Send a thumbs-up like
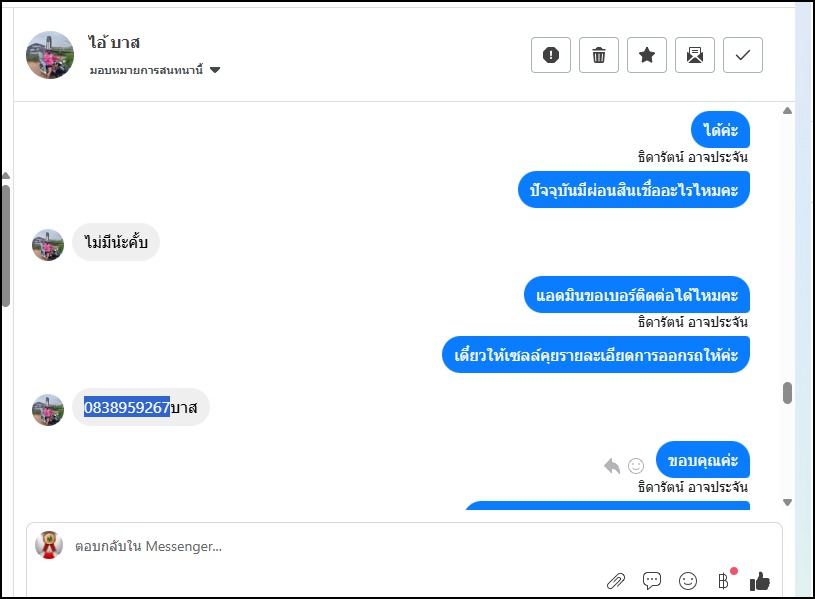 click(x=760, y=580)
